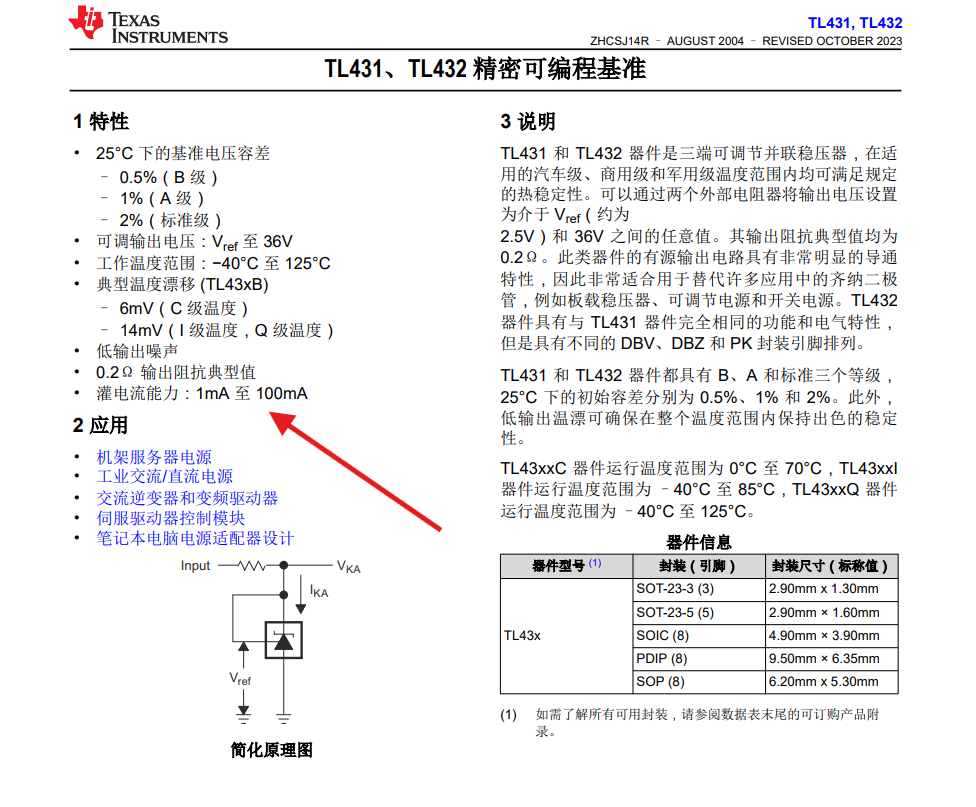The width and height of the screenshot is (976, 807).
Task: Select the text 2%（标准级）
Action: [x=170, y=220]
